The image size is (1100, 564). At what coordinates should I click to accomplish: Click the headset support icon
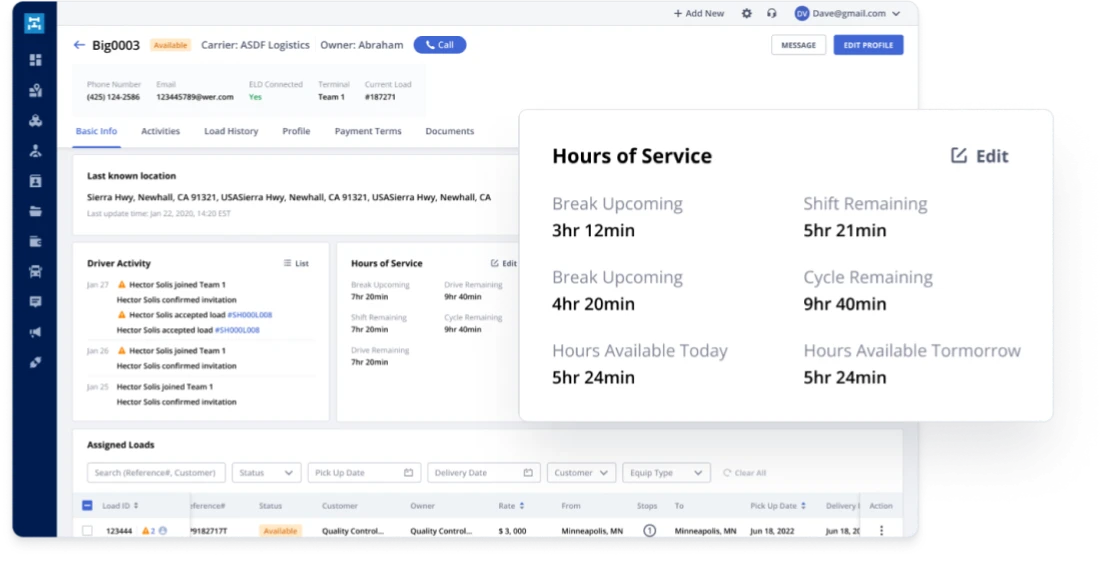(771, 14)
